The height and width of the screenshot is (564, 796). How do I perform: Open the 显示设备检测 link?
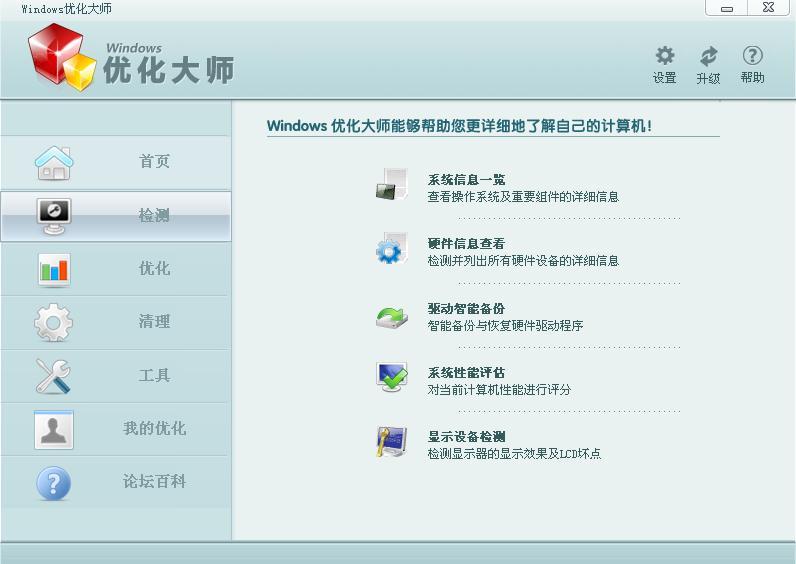[x=467, y=437]
